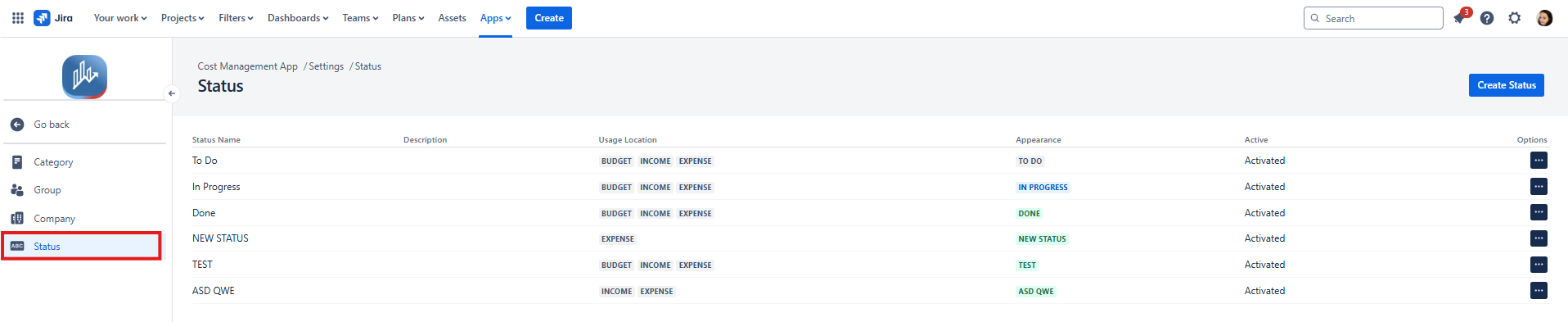The image size is (1568, 322).
Task: Click the Usage Location column header
Action: (x=628, y=140)
